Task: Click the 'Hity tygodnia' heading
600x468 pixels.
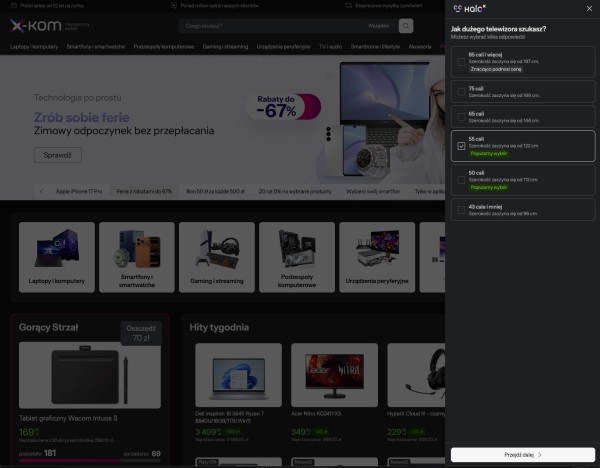Action: pos(219,327)
